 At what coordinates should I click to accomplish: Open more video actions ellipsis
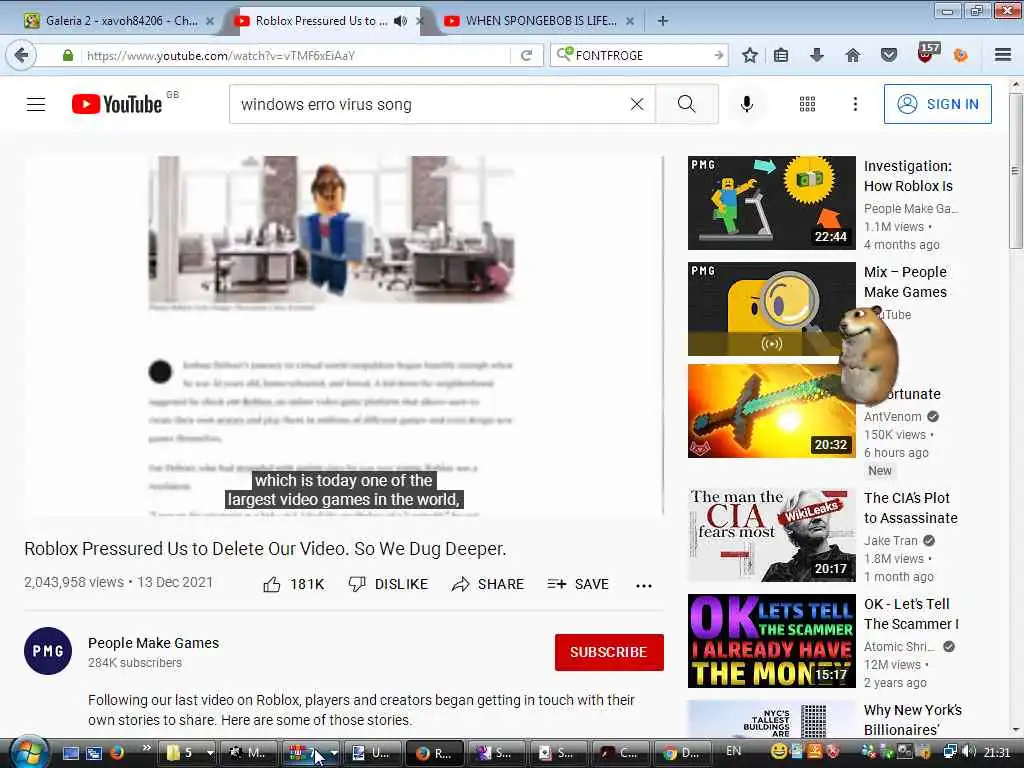(643, 585)
